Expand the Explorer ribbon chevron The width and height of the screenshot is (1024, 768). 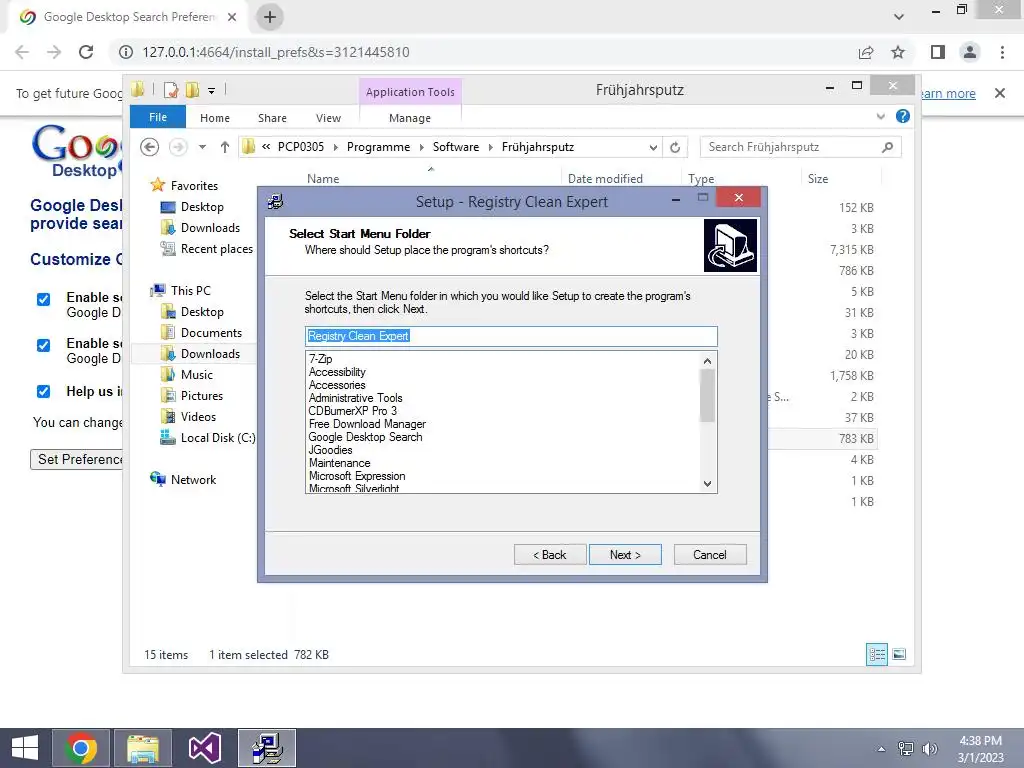pyautogui.click(x=881, y=116)
